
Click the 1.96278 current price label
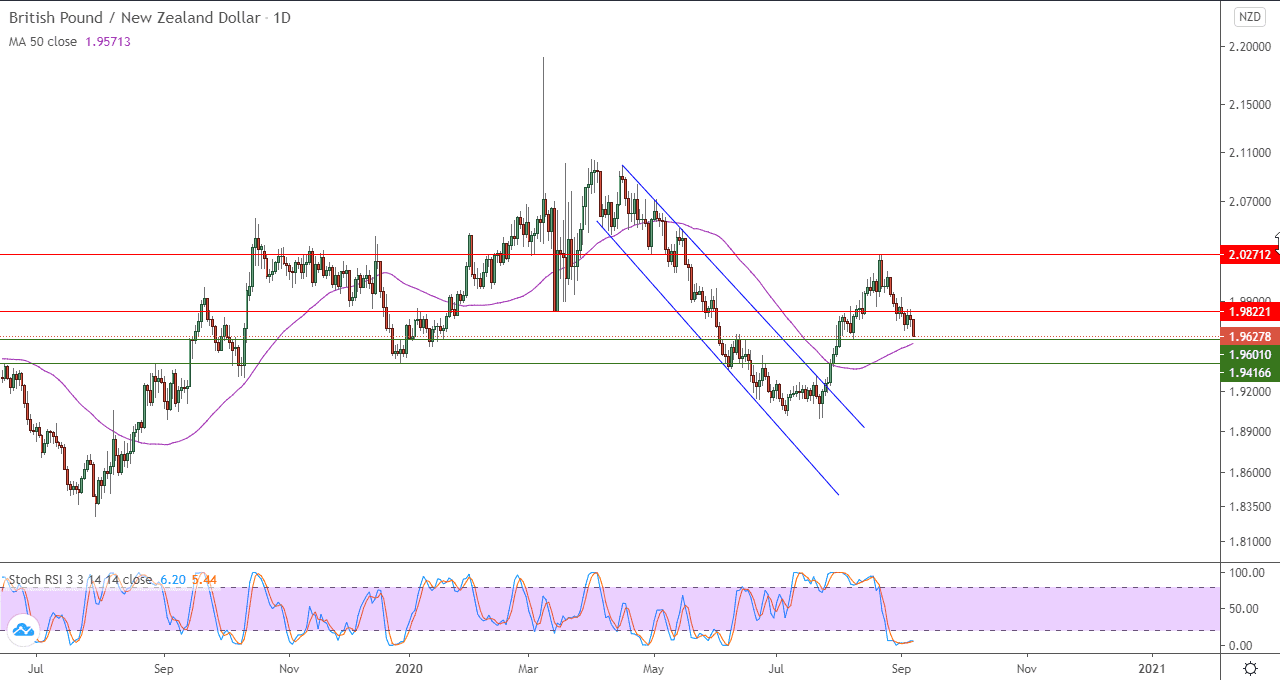pos(1250,337)
